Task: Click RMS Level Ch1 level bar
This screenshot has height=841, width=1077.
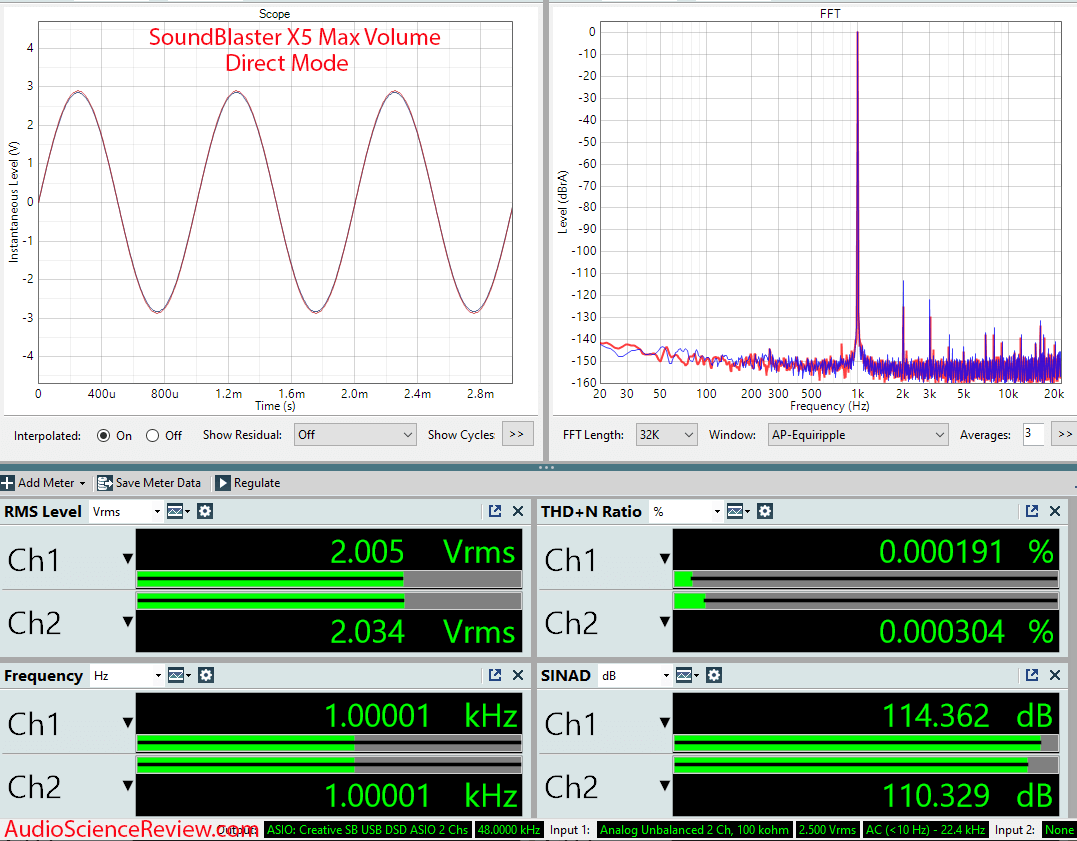Action: click(329, 579)
